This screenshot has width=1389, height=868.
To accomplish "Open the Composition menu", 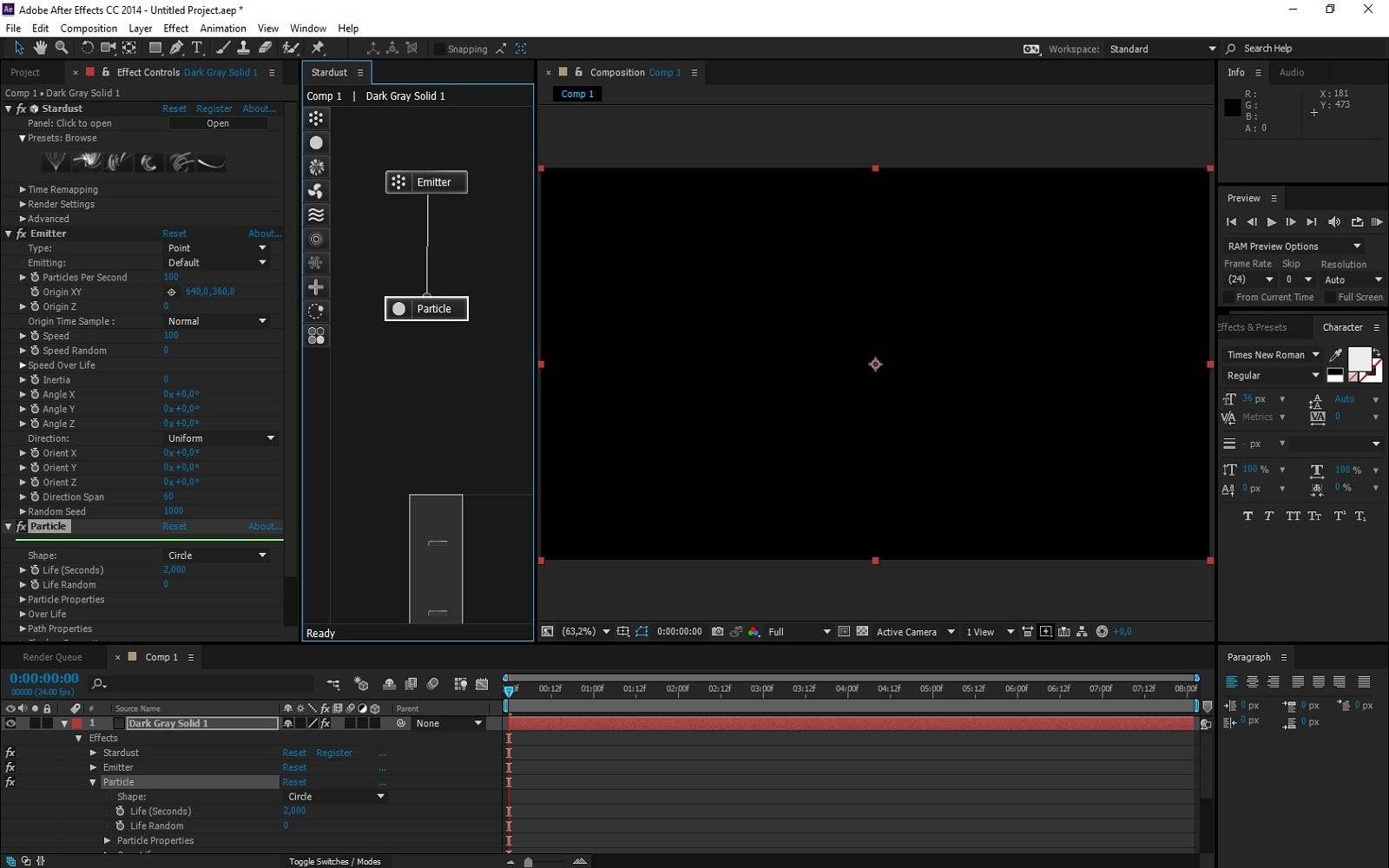I will coord(89,29).
